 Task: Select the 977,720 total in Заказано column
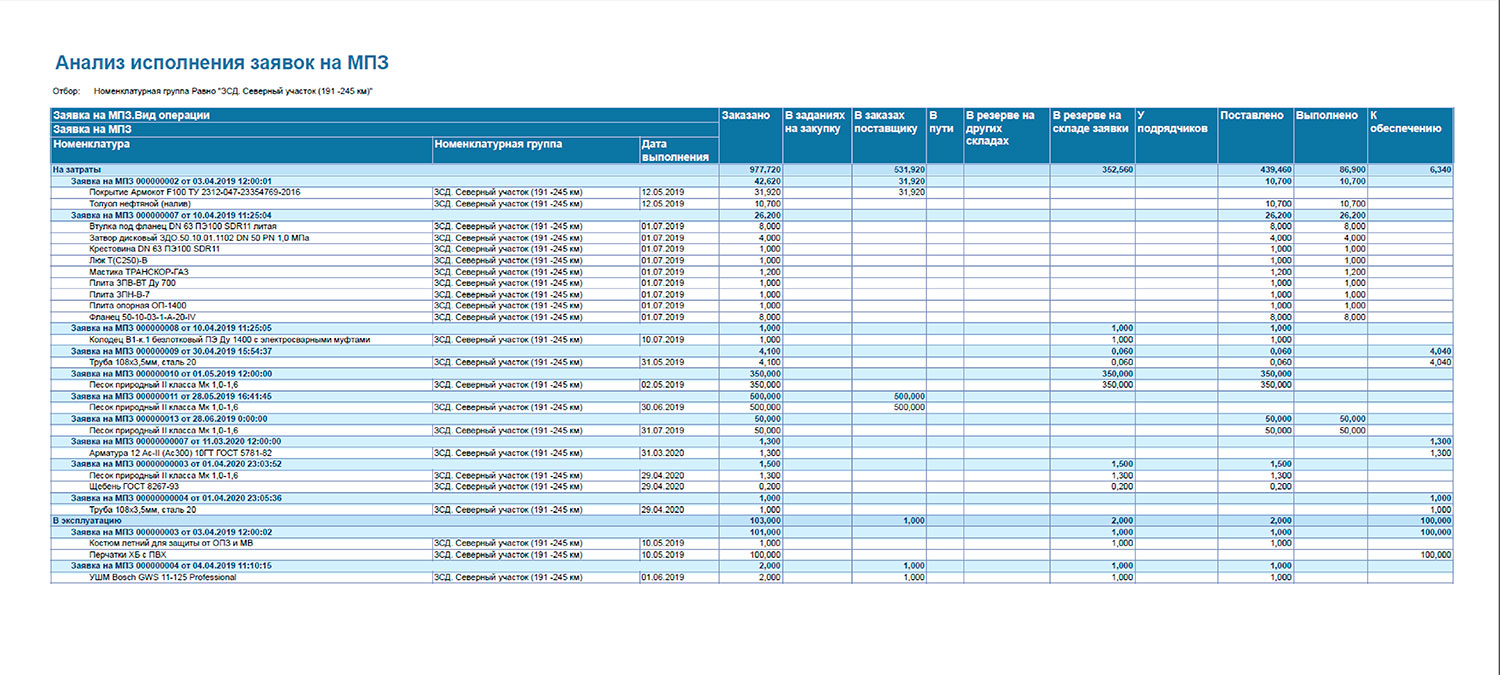tap(764, 170)
